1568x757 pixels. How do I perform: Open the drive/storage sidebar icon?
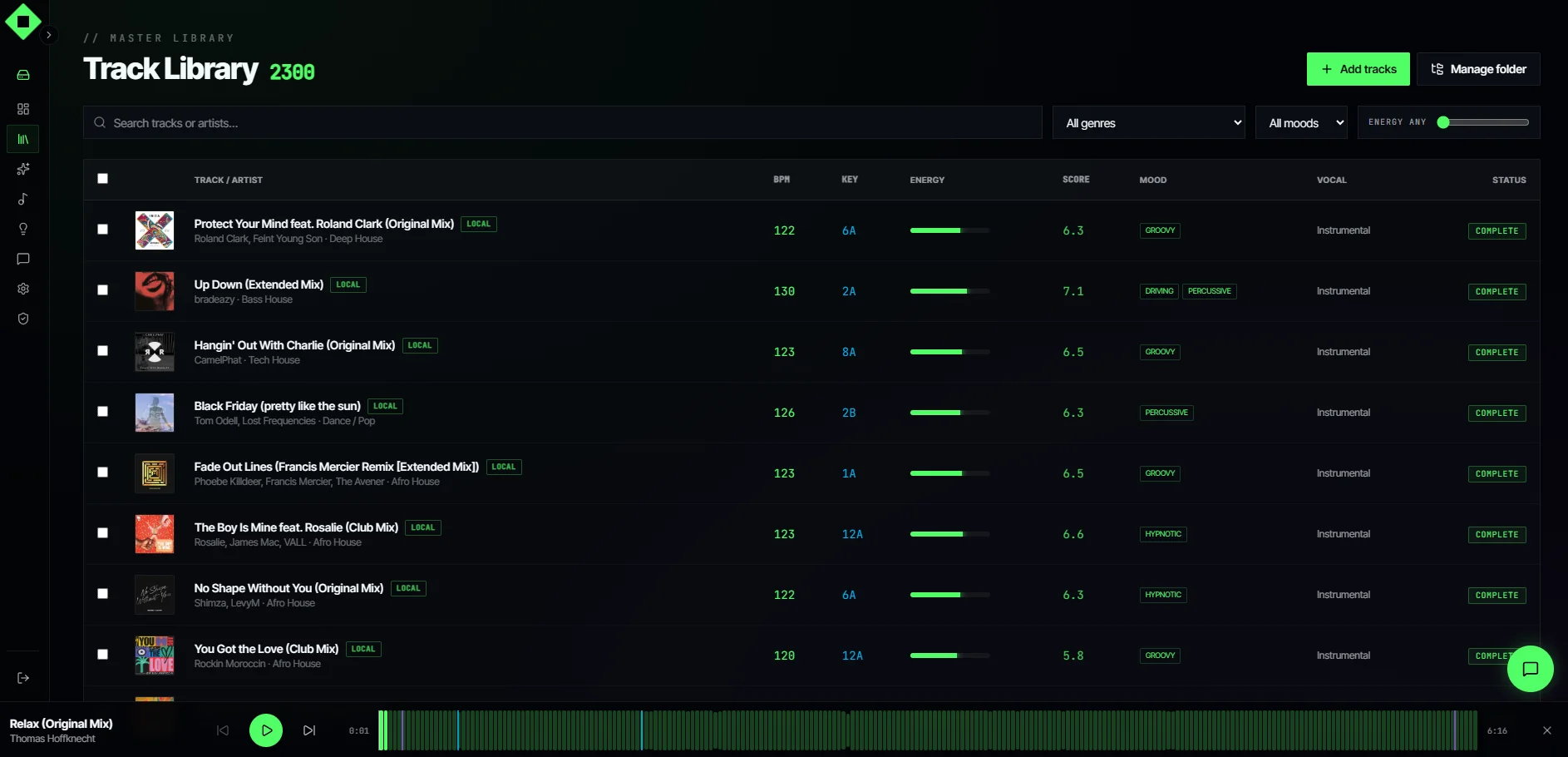(x=23, y=75)
